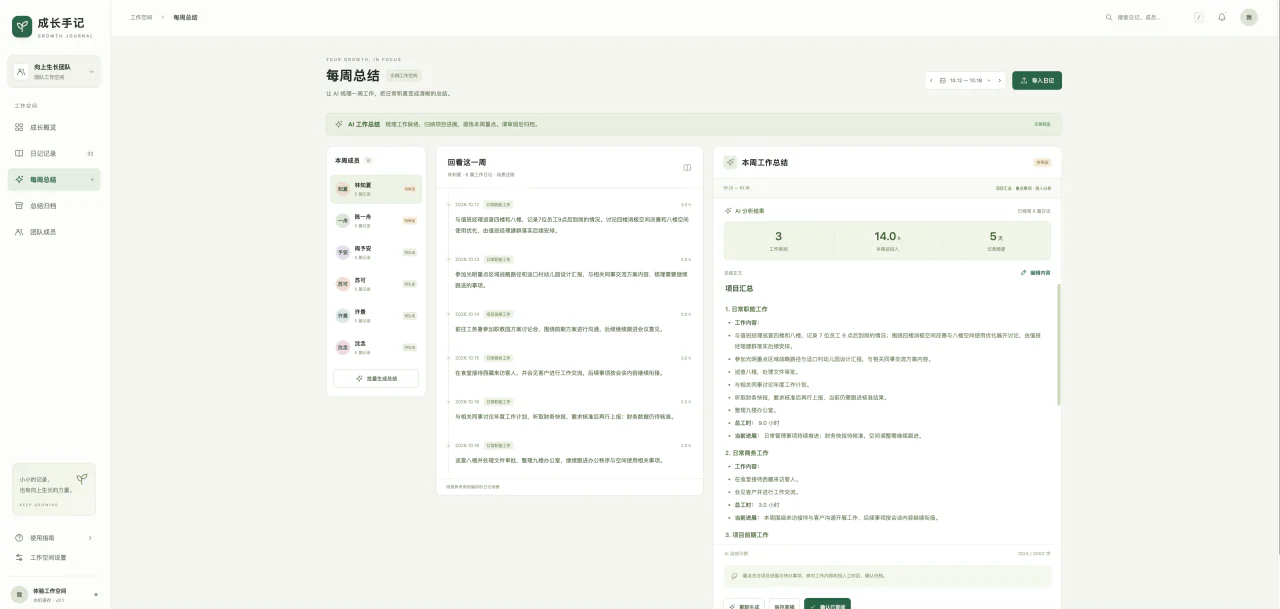The height and width of the screenshot is (609, 1280).
Task: Click the 成长手记 leaf logo icon
Action: 22,26
